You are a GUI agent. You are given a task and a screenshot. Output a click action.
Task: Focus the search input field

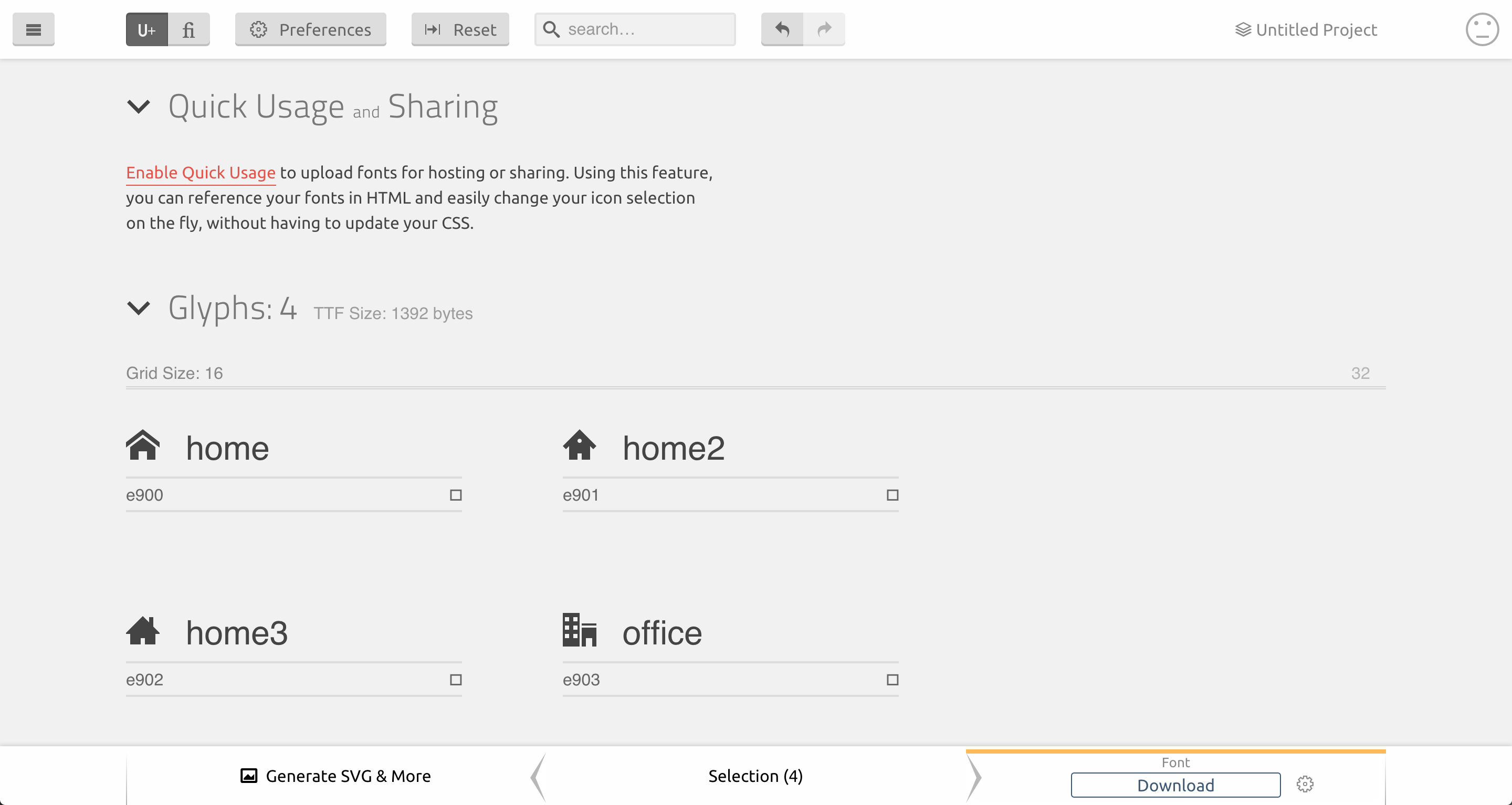[x=646, y=29]
